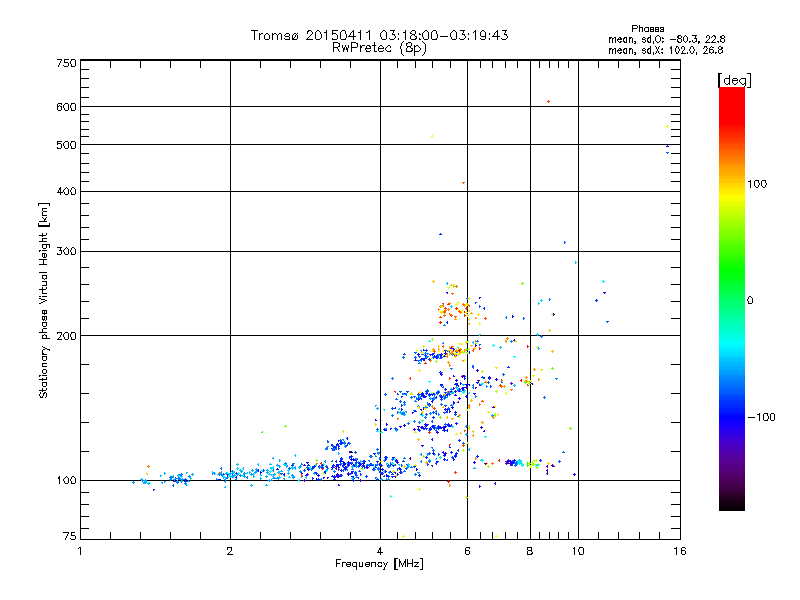Viewport: 800px width, 600px height.
Task: Click the orange-red echo cluster above 200 km
Action: (x=454, y=310)
